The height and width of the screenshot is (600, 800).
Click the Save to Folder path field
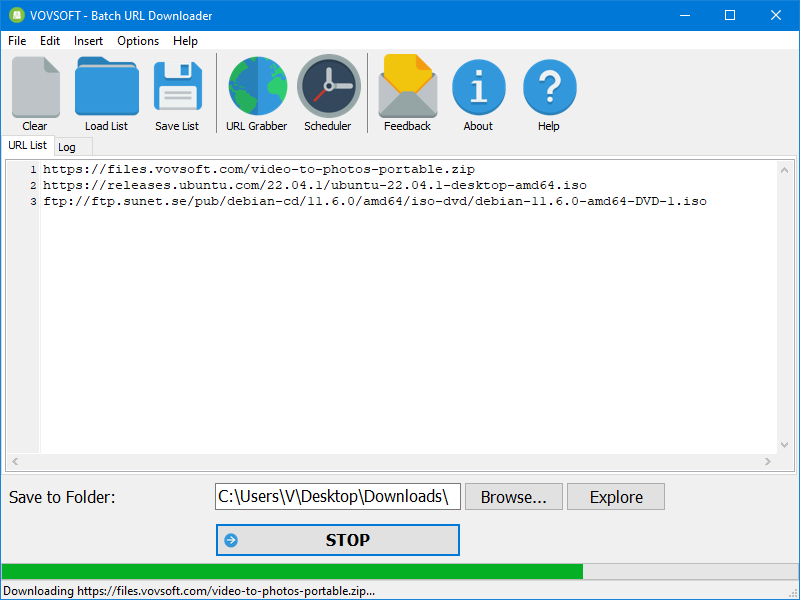[x=337, y=496]
